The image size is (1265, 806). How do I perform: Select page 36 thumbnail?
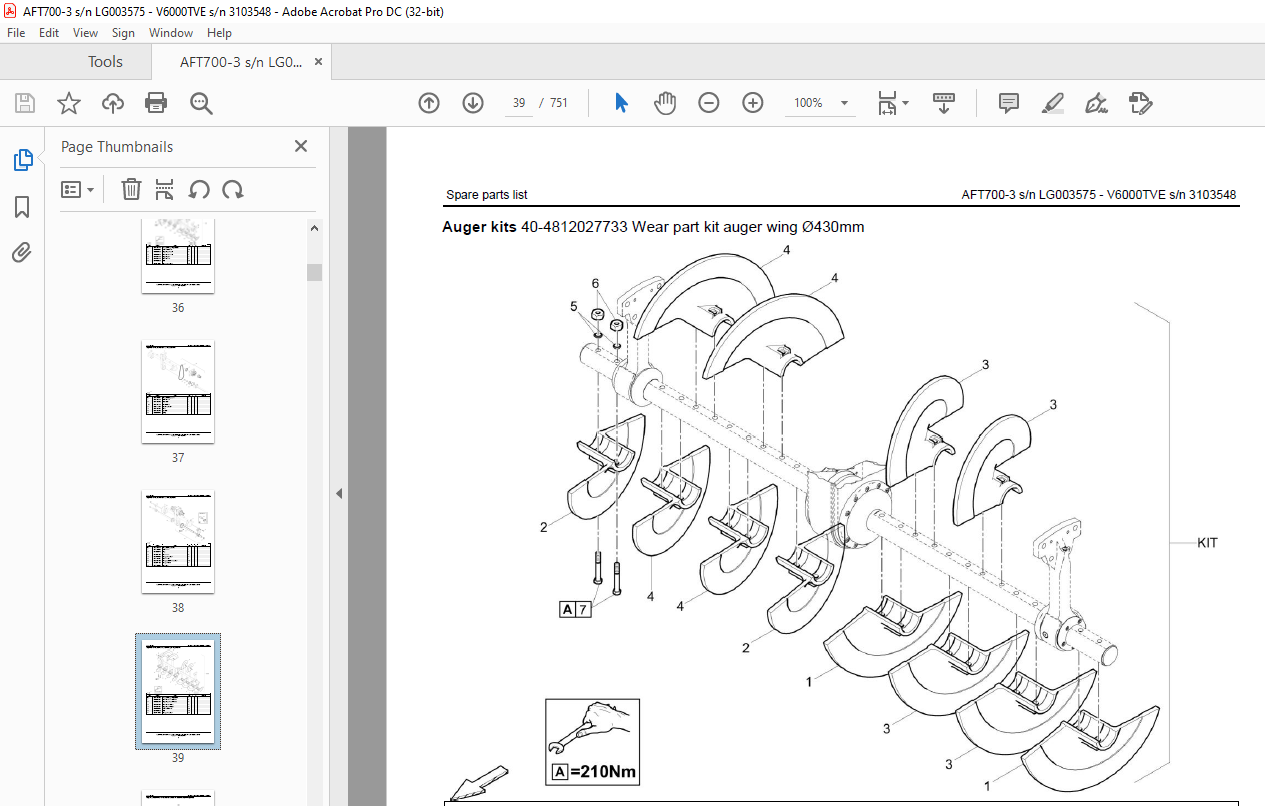[x=178, y=256]
